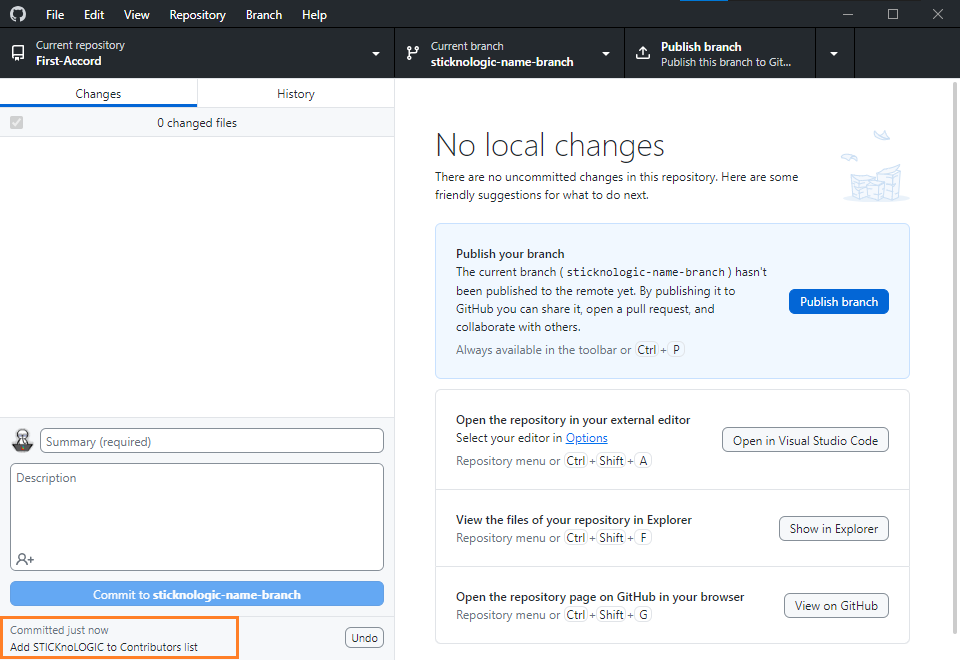Click the Add STICKnoLOGIC to Contributors list text
The image size is (960, 660).
tap(104, 647)
